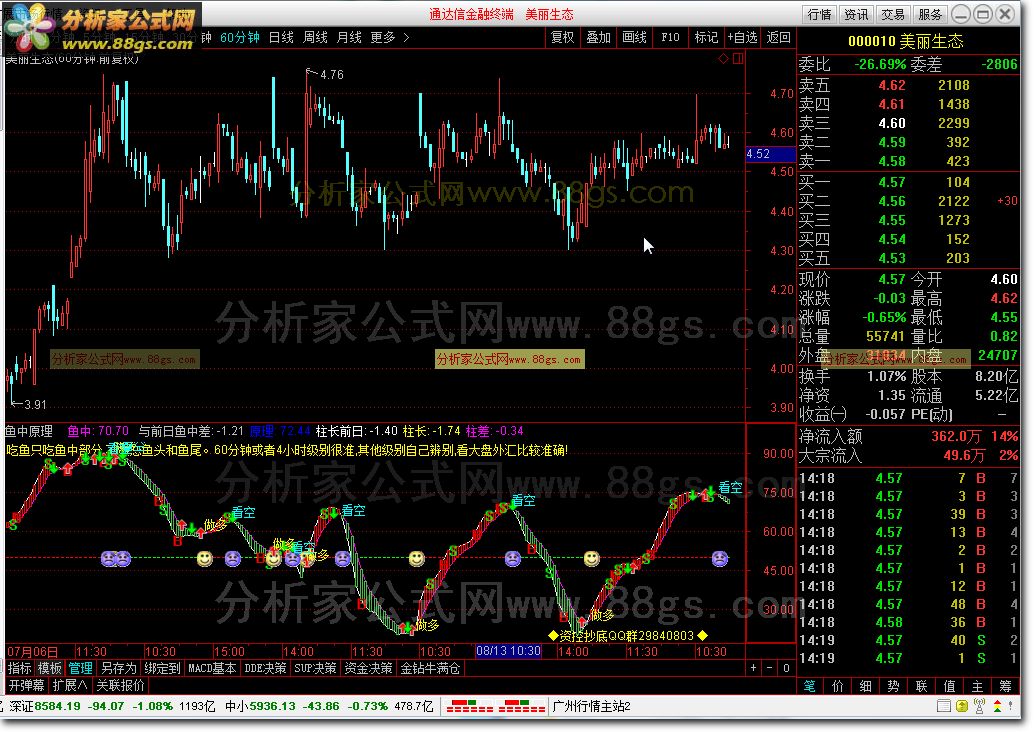This screenshot has width=1034, height=732.
Task: Click the 广州行情主站2 server label
Action: [x=591, y=706]
